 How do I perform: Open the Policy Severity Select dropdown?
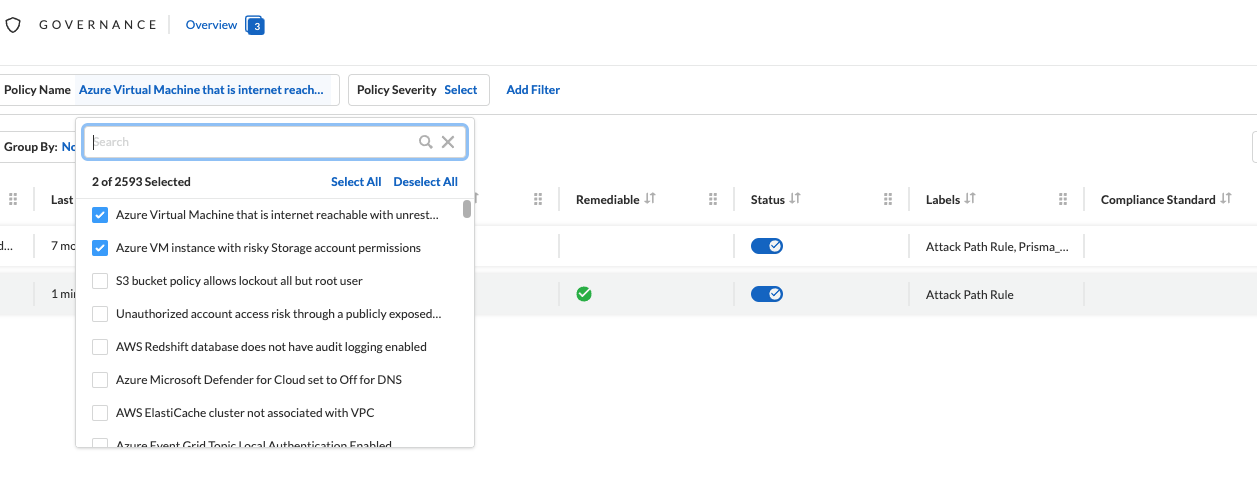460,90
